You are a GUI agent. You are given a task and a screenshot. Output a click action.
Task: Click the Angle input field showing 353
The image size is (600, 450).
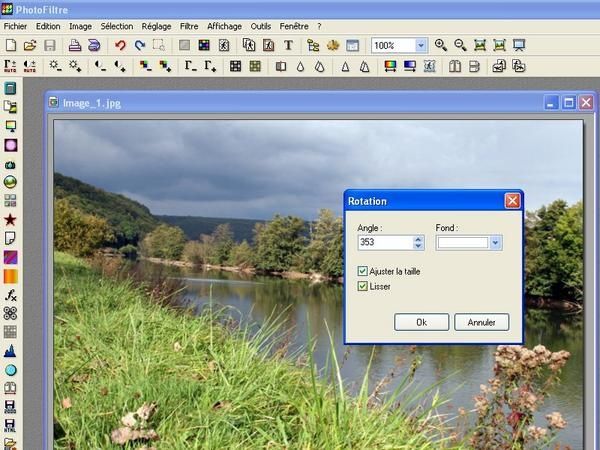(386, 243)
